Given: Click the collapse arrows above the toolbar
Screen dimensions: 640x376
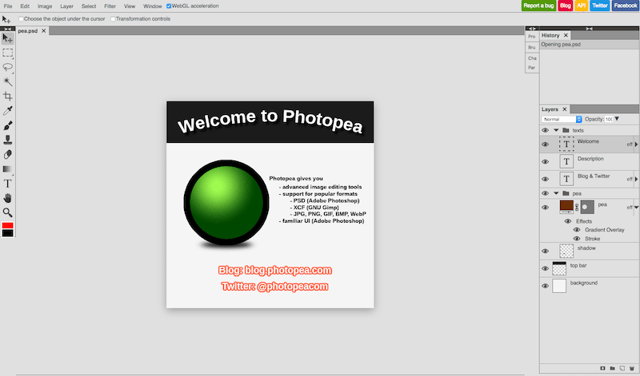Looking at the screenshot, I should [x=8, y=29].
